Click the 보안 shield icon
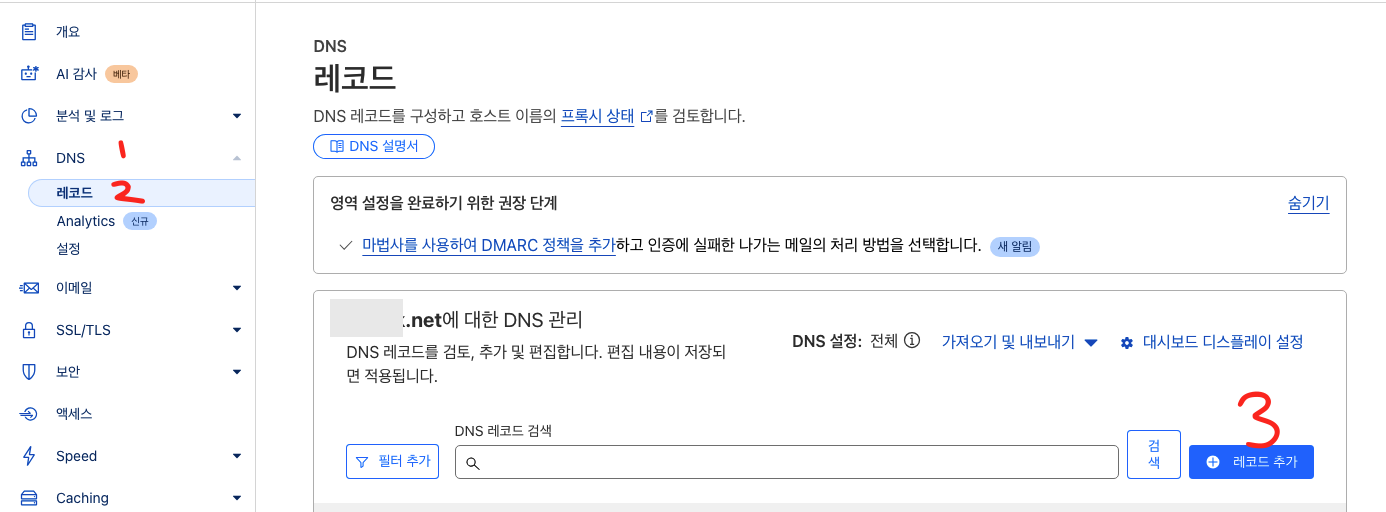 tap(29, 372)
